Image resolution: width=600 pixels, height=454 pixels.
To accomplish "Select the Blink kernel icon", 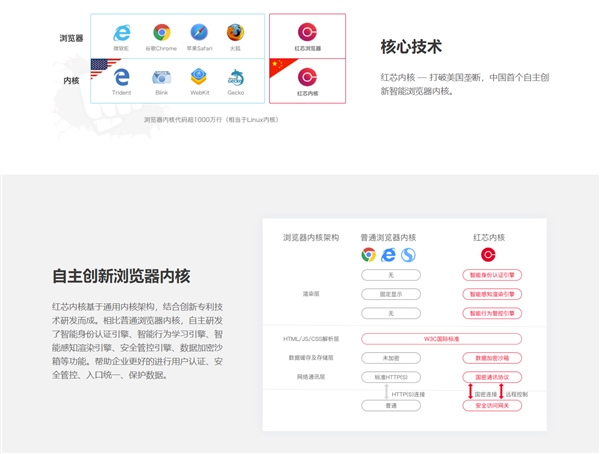I will (x=161, y=78).
